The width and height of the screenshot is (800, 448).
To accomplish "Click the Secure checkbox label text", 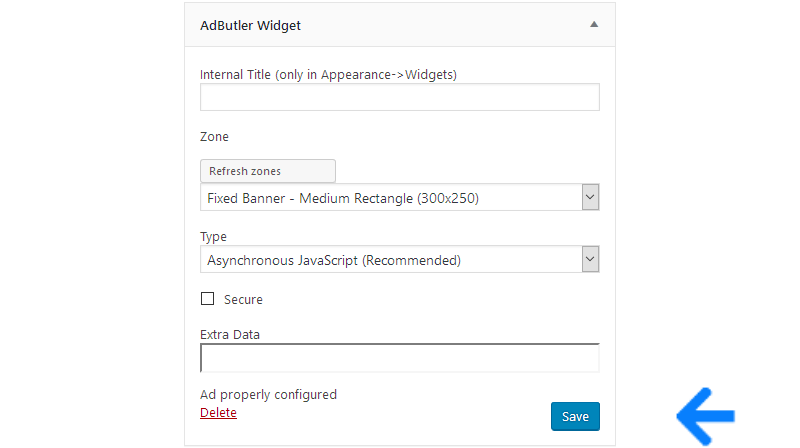I will pyautogui.click(x=243, y=300).
